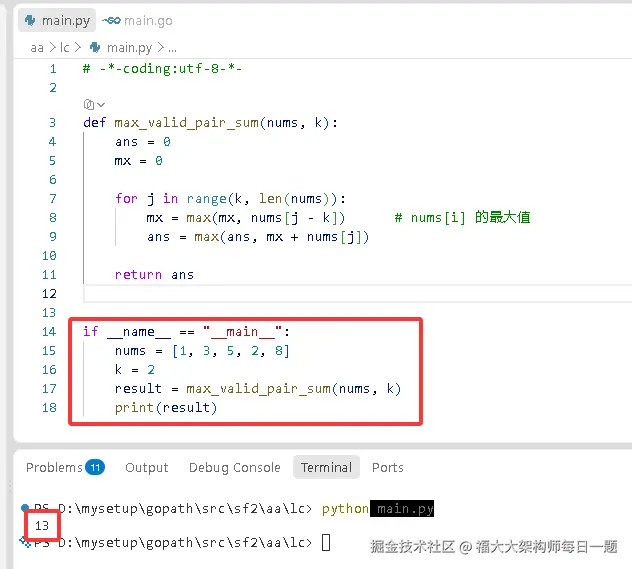Place cursor on empty line 12
This screenshot has height=569, width=632.
pyautogui.click(x=357, y=294)
